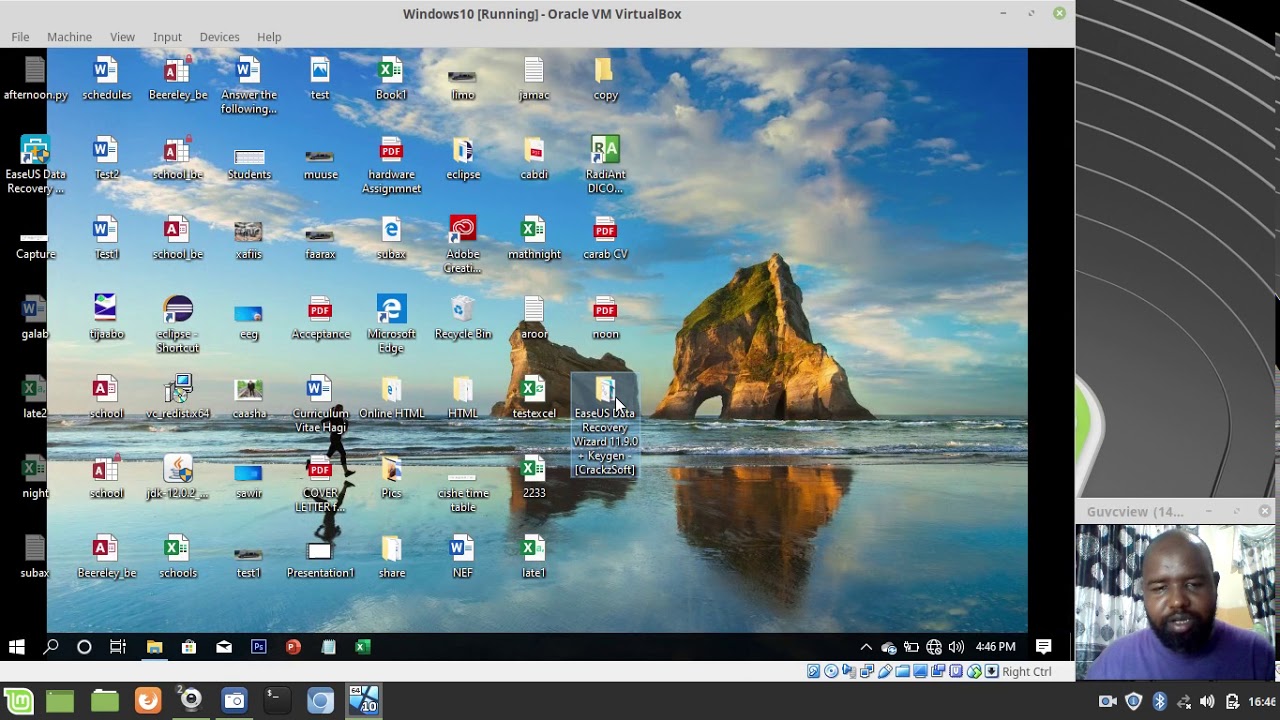Launch Firefox from the Mint panel
The width and height of the screenshot is (1280, 720).
point(148,701)
